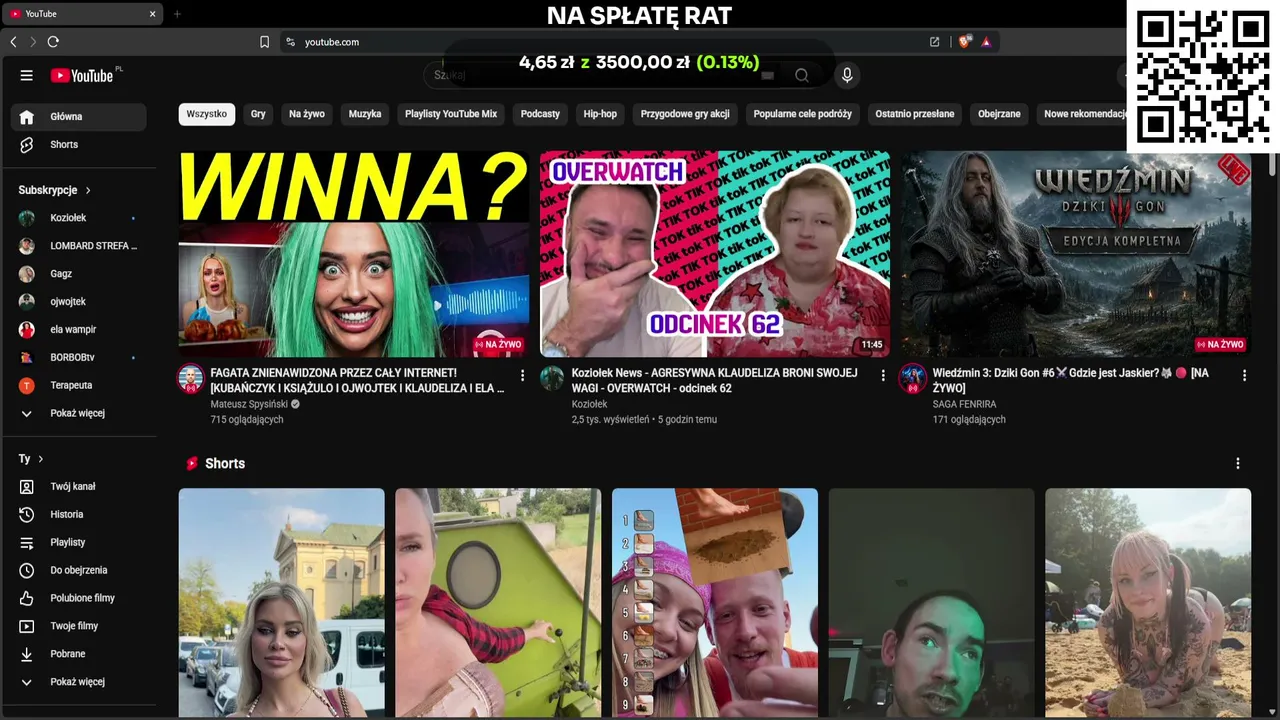Image resolution: width=1280 pixels, height=720 pixels.
Task: Open the ela wampir channel avatar
Action: tap(27, 330)
